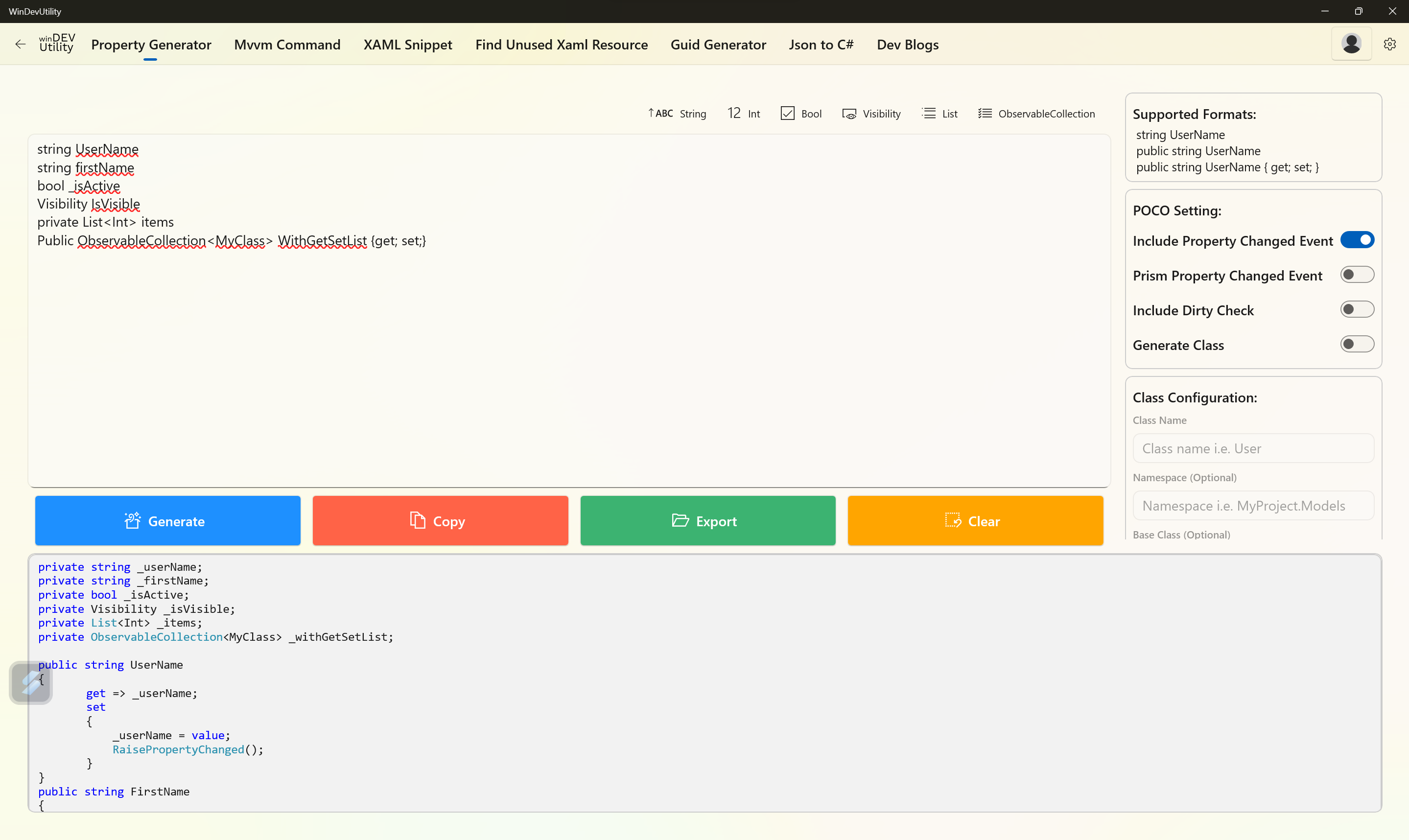This screenshot has width=1409, height=840.
Task: Click the floating blue overlay icon
Action: point(31,683)
